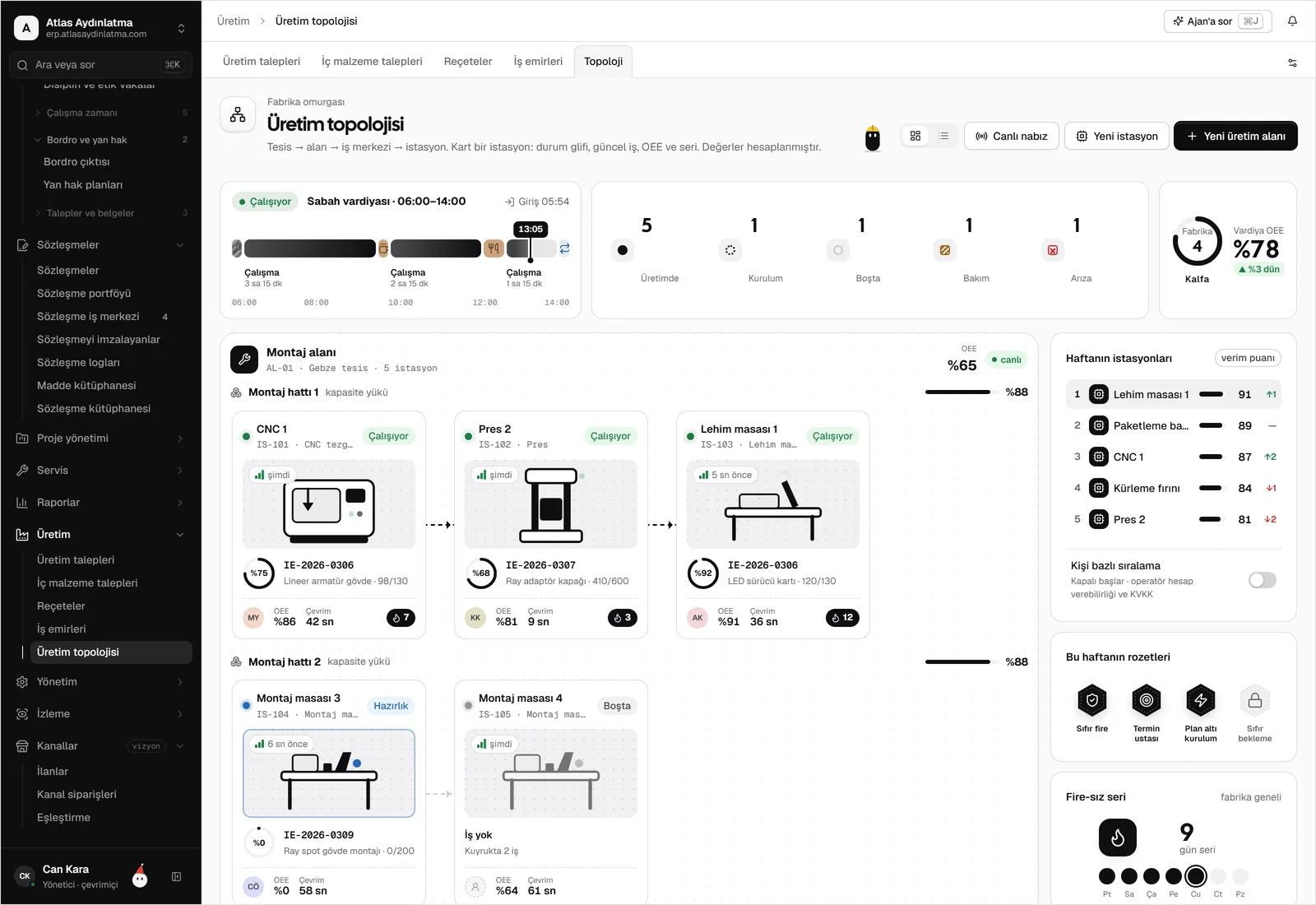Open page settings sliders icon

tap(1292, 63)
